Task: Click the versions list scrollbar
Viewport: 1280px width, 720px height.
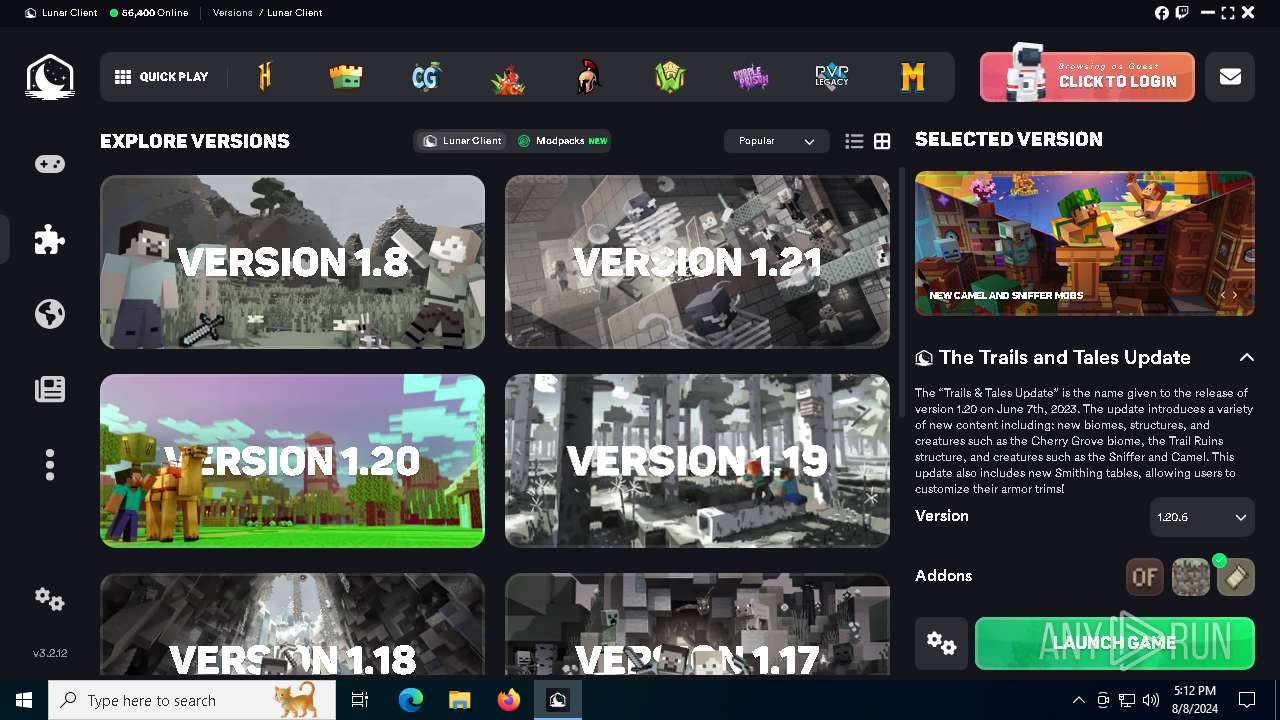Action: click(903, 293)
